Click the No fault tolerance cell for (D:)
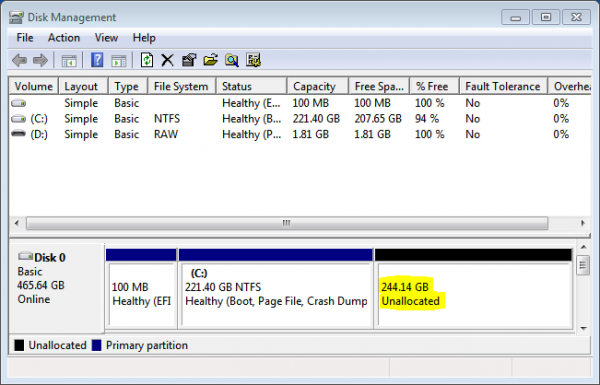600x385 pixels. [x=473, y=134]
